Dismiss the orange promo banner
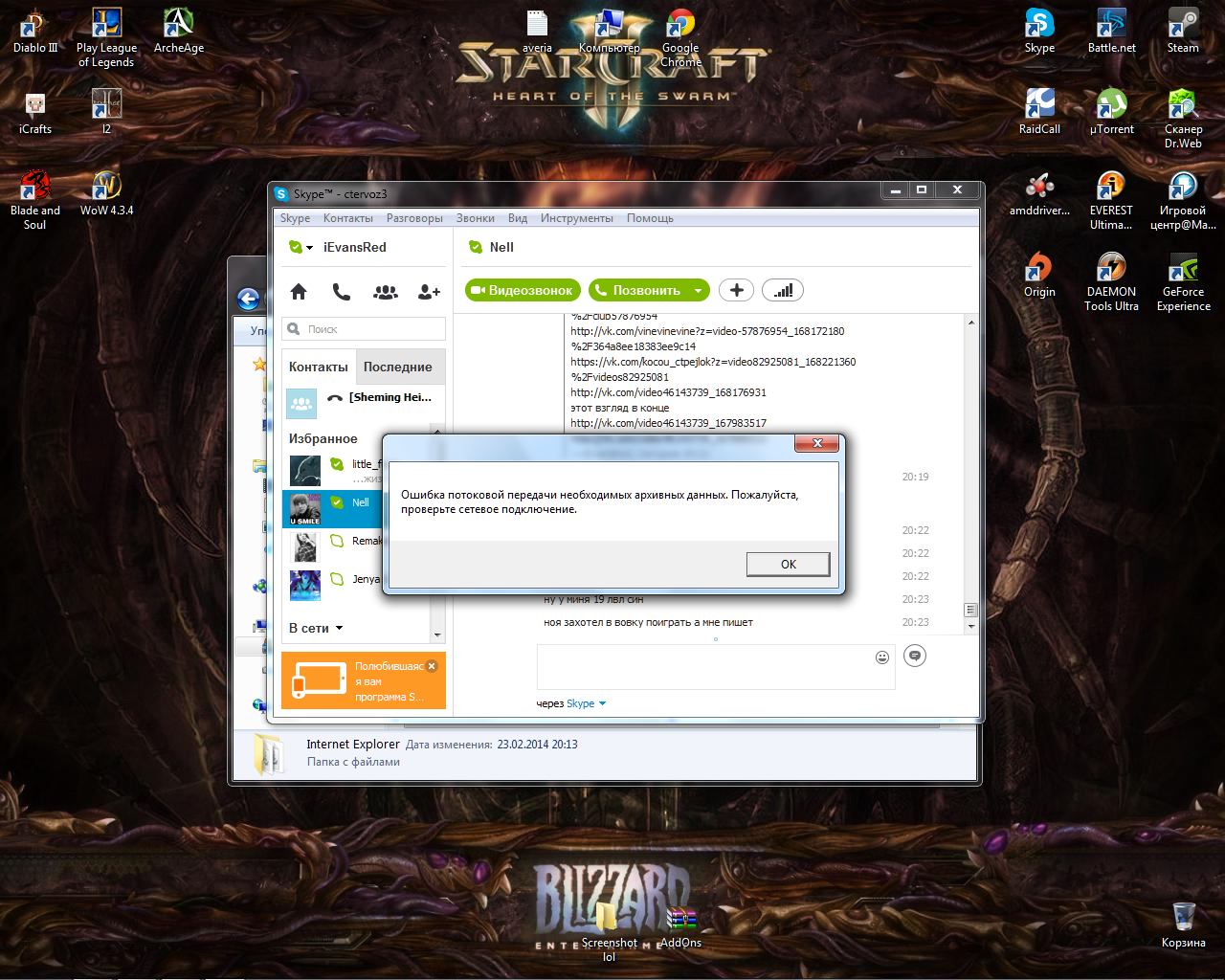Image resolution: width=1225 pixels, height=980 pixels. coord(432,666)
